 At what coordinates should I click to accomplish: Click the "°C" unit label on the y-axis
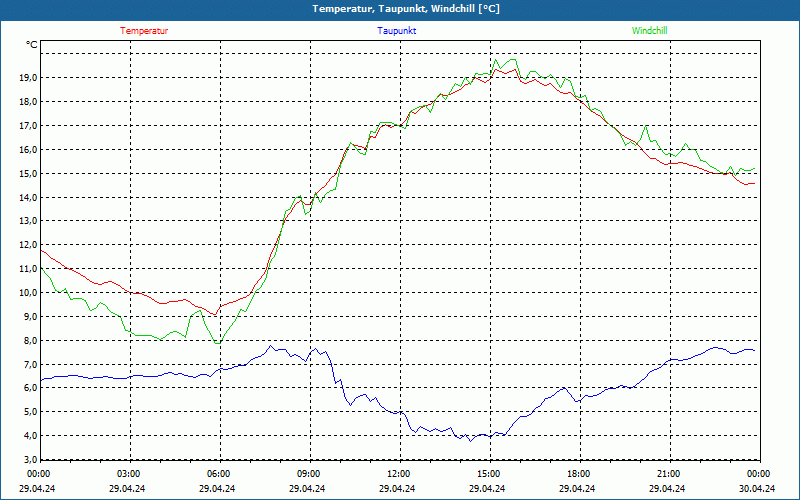click(32, 45)
